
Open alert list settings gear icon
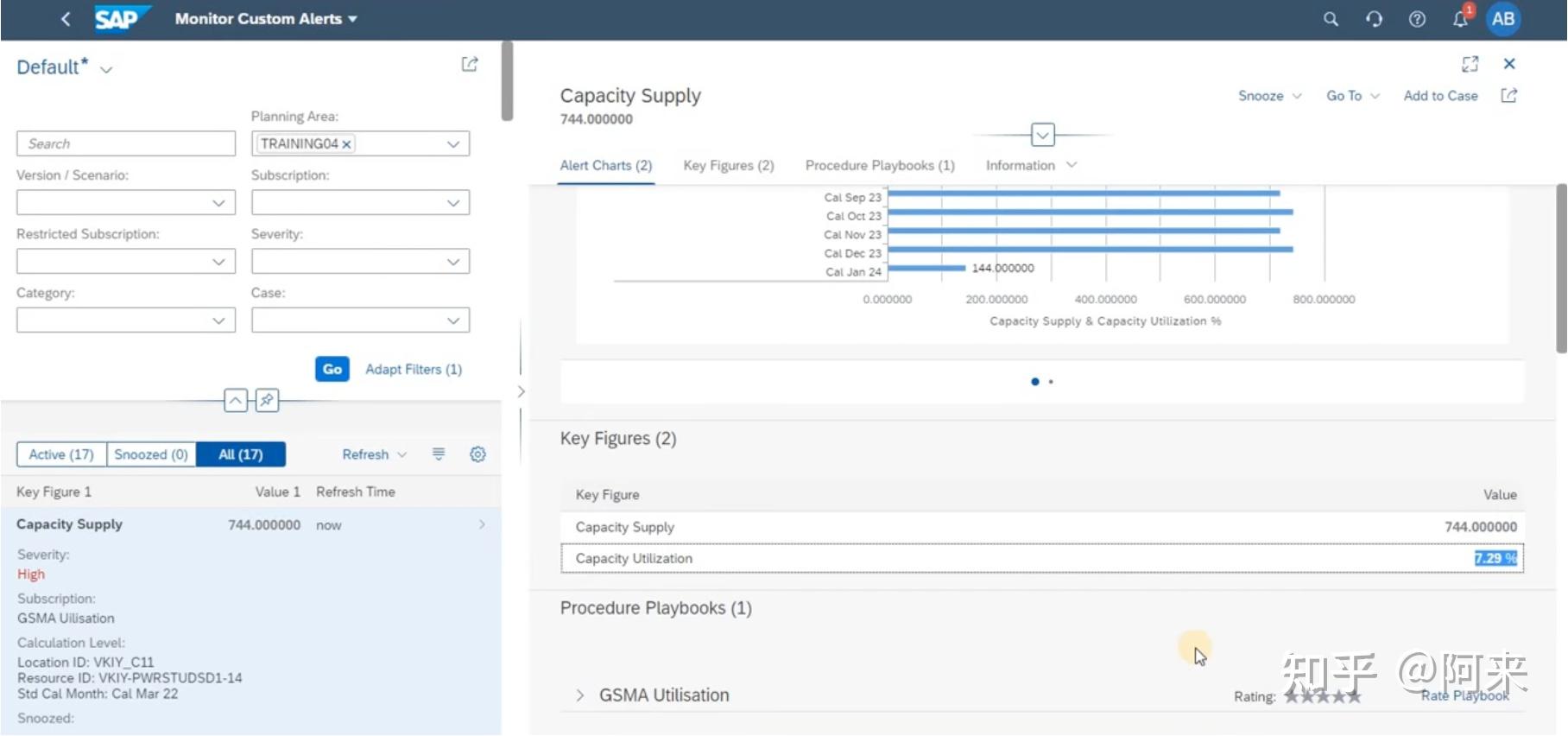pyautogui.click(x=477, y=454)
